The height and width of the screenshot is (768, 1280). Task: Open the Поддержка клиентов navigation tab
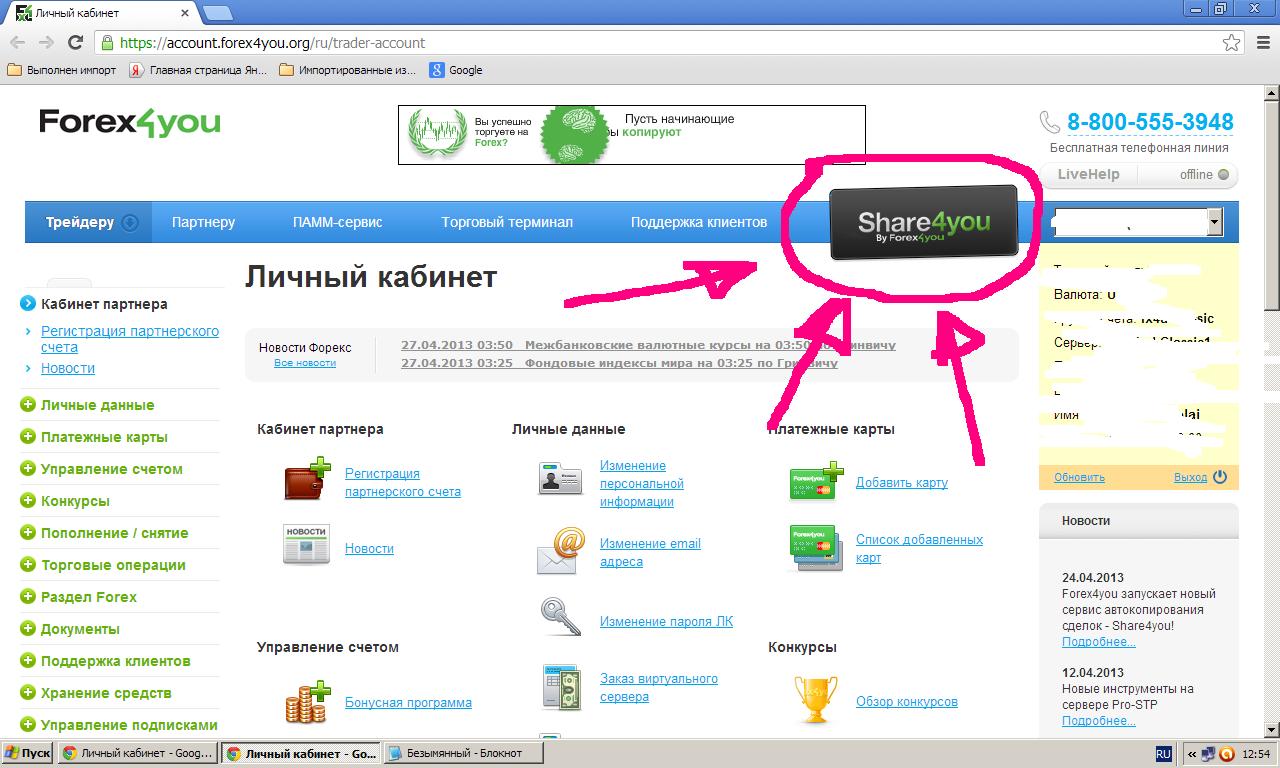[x=699, y=222]
